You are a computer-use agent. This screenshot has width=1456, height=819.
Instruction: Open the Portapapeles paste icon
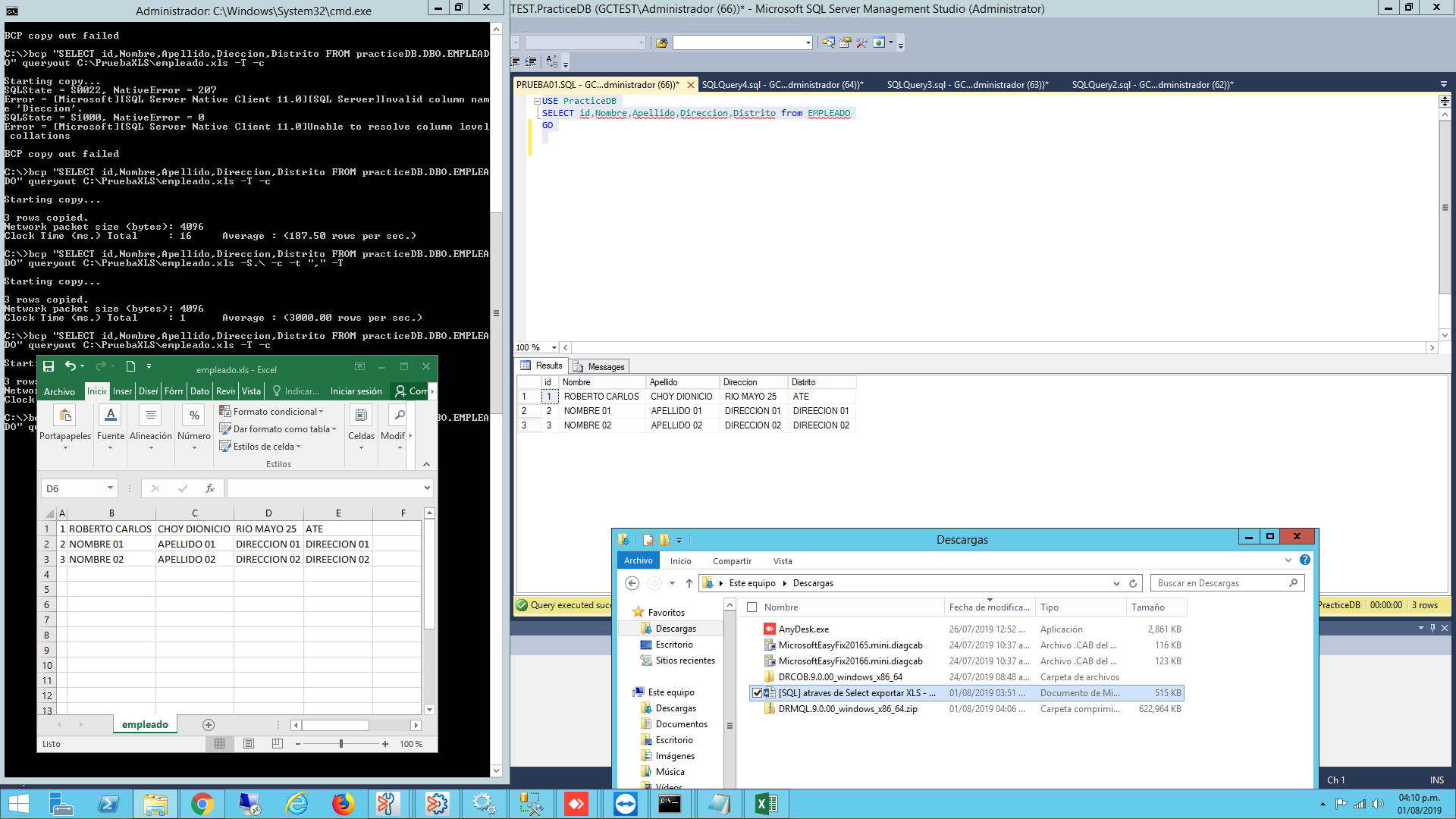pos(65,415)
